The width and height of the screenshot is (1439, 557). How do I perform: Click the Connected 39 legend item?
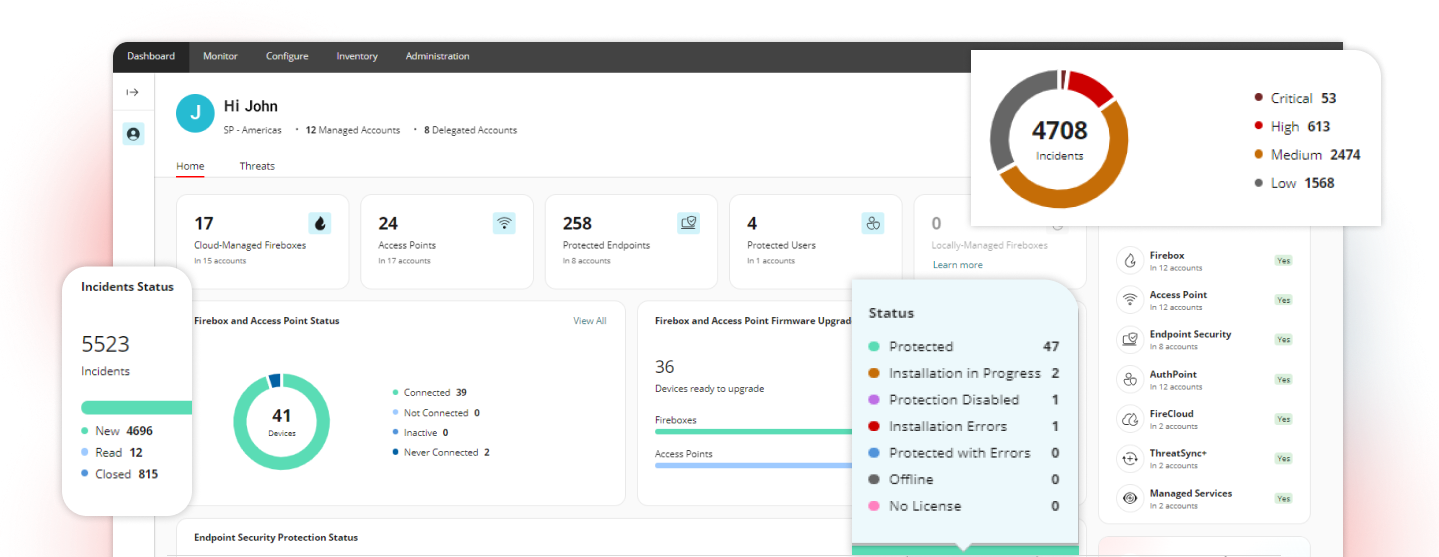[x=430, y=393]
